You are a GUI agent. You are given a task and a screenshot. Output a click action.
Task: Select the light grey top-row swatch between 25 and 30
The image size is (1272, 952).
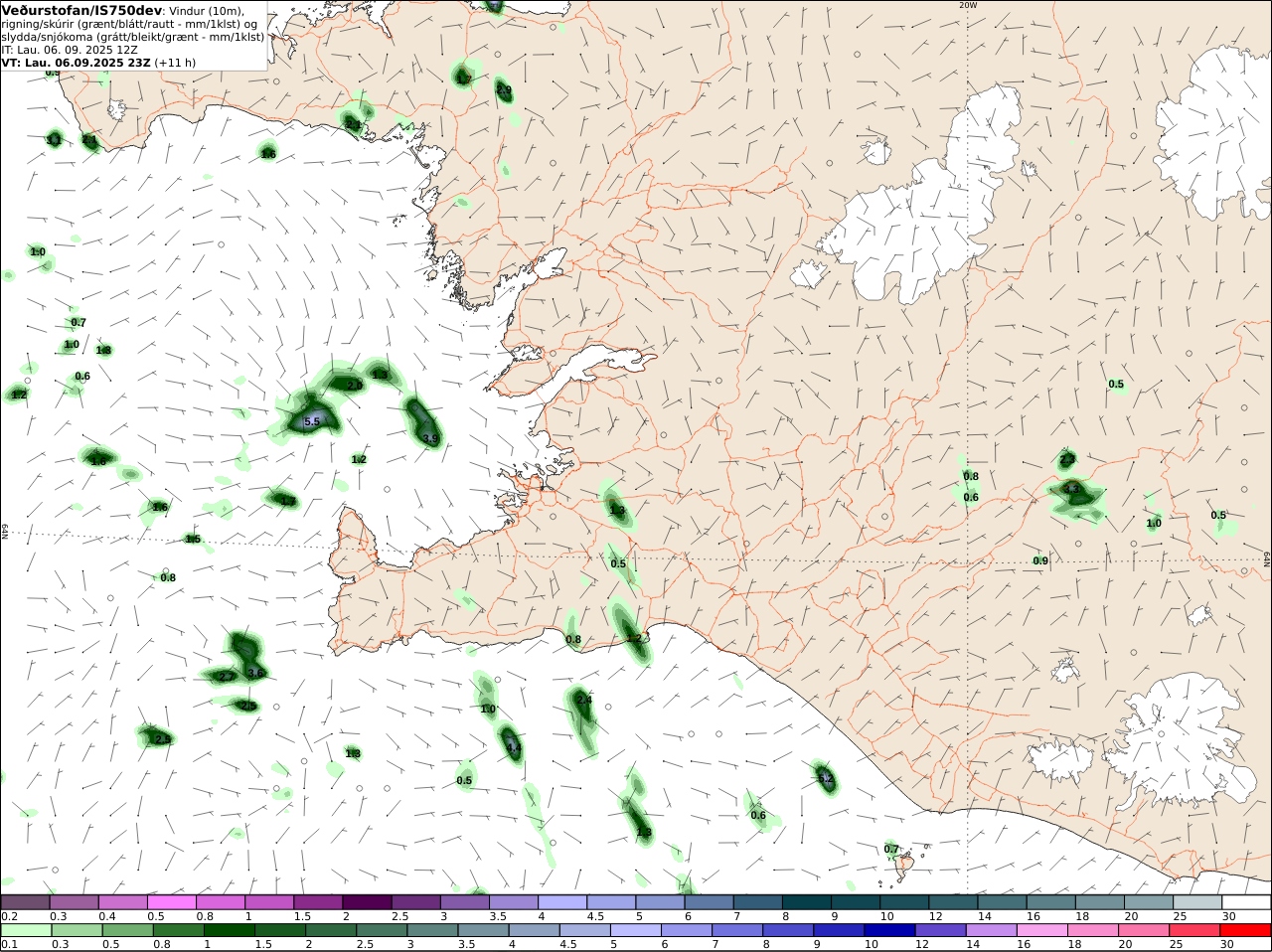coord(1197,902)
